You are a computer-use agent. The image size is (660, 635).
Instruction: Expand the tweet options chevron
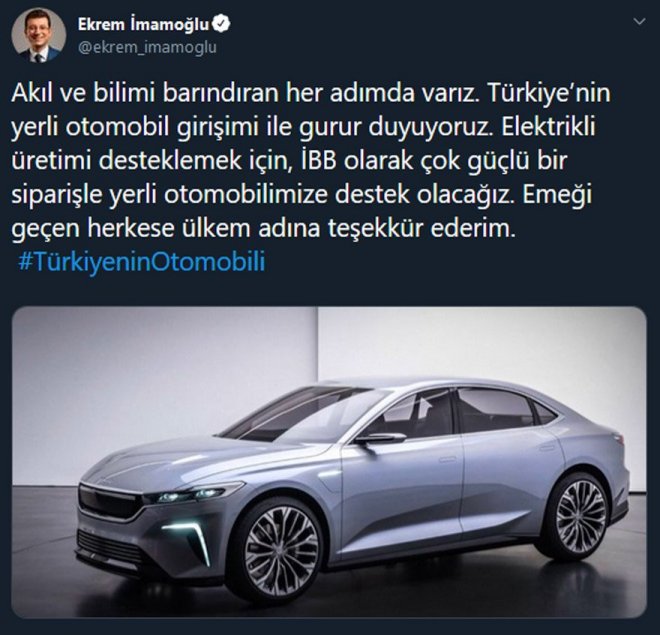pyautogui.click(x=639, y=21)
